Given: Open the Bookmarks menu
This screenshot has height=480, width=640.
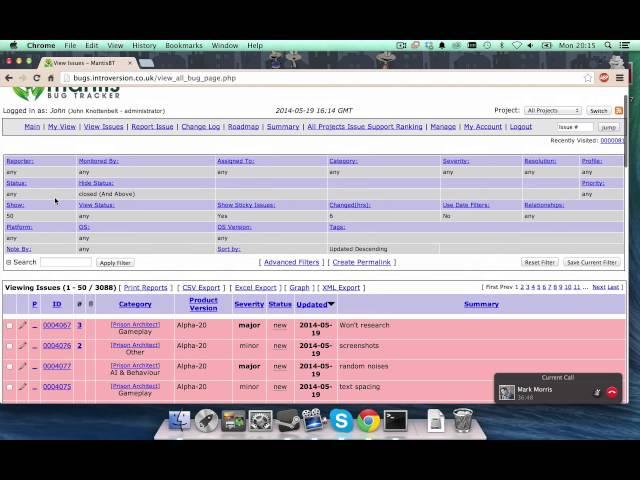Looking at the screenshot, I should click(x=184, y=45).
